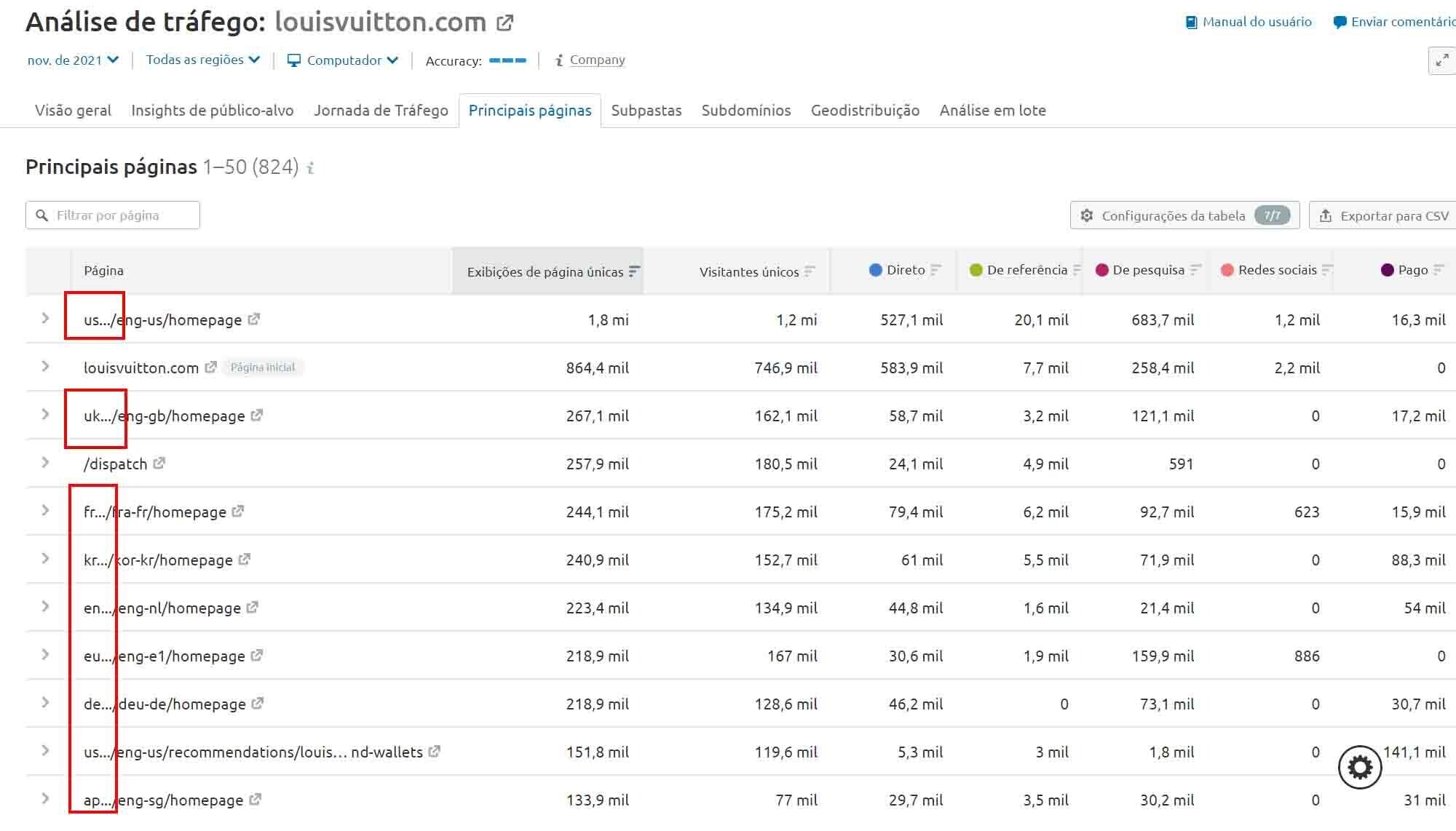Expand the louisvuitton.com row
The image size is (1456, 831).
pyautogui.click(x=45, y=366)
